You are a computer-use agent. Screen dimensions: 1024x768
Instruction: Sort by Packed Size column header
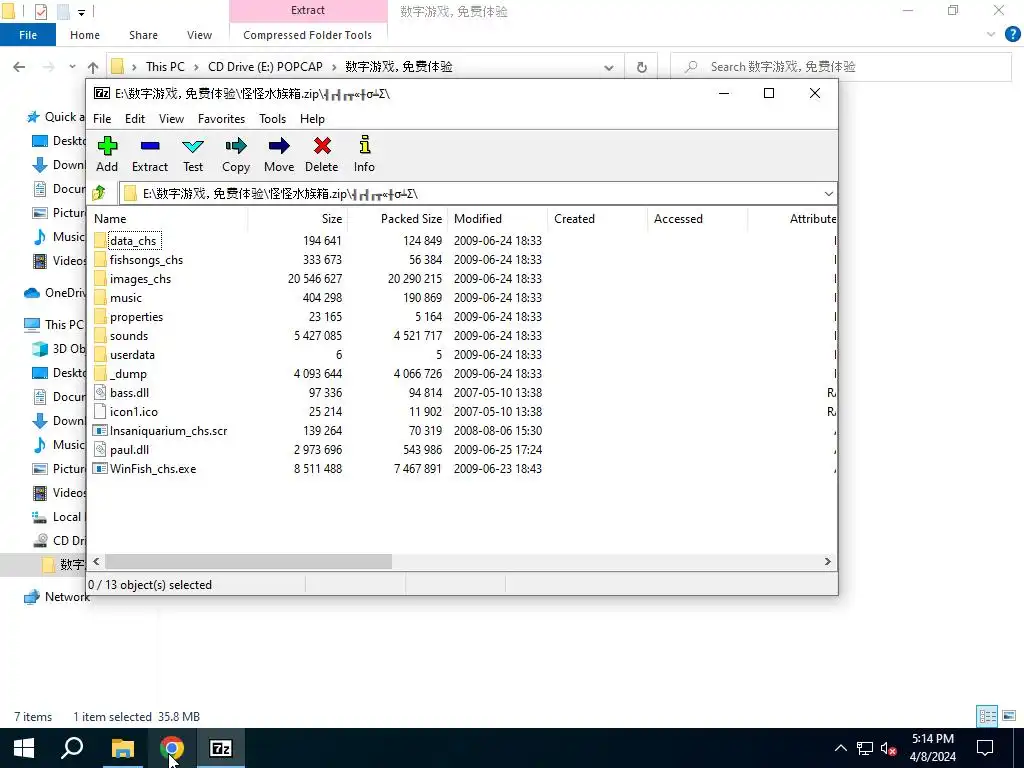tap(397, 219)
